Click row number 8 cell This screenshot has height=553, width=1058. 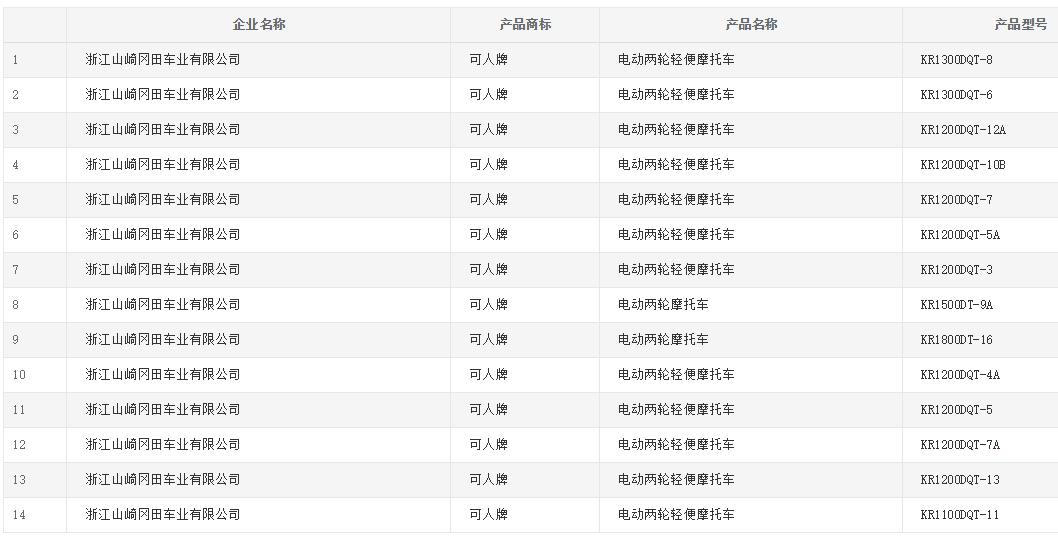35,305
